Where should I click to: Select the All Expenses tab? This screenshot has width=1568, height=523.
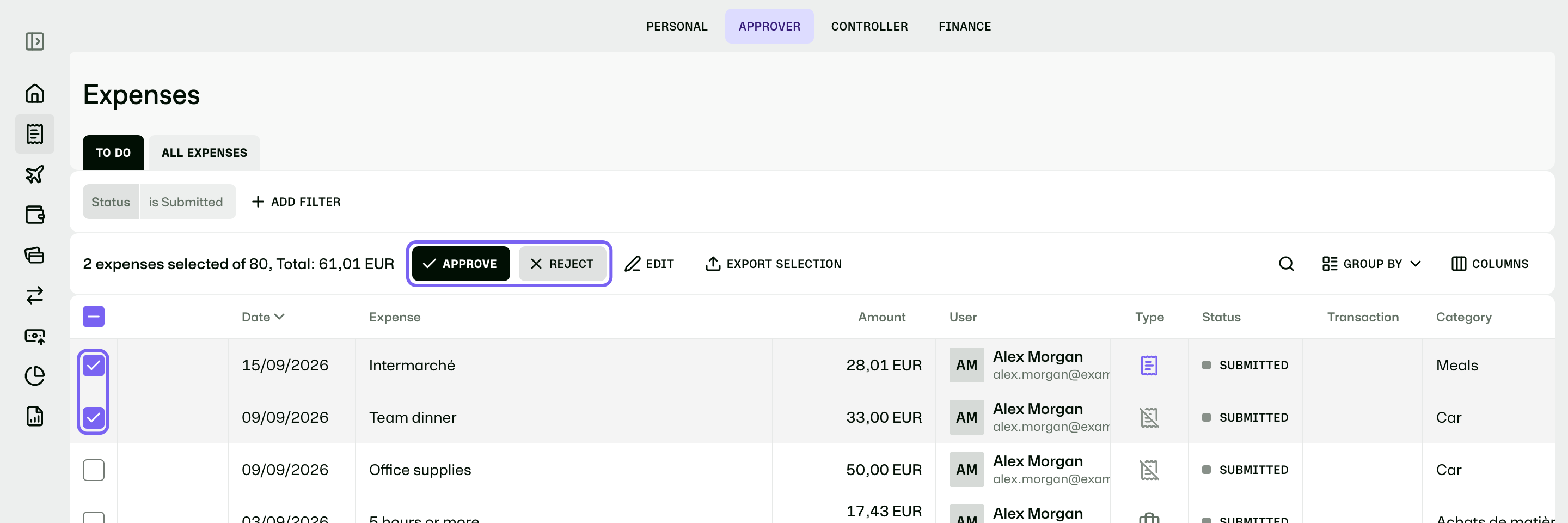[205, 153]
